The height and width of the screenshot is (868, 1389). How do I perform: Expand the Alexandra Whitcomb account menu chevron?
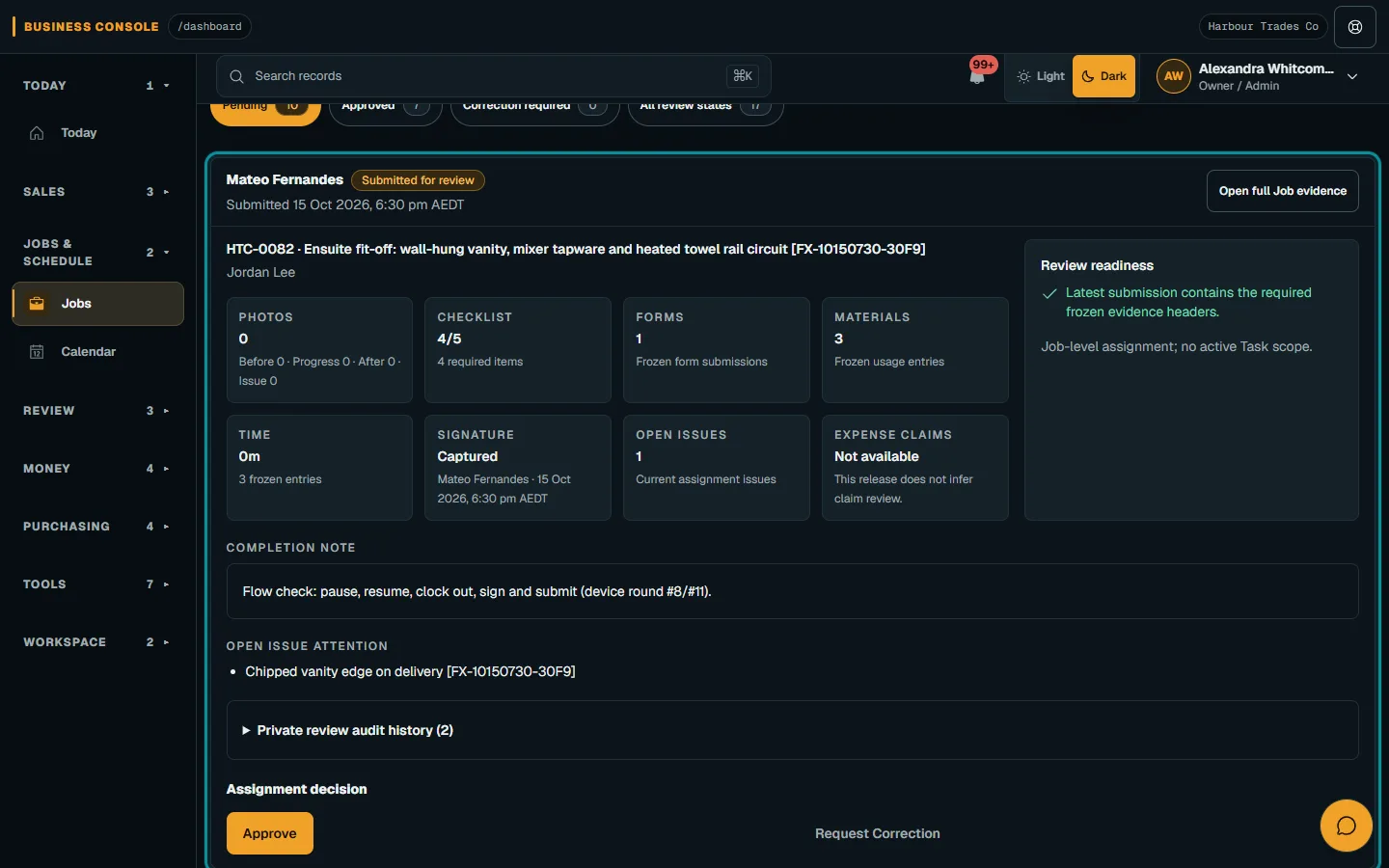click(x=1352, y=76)
